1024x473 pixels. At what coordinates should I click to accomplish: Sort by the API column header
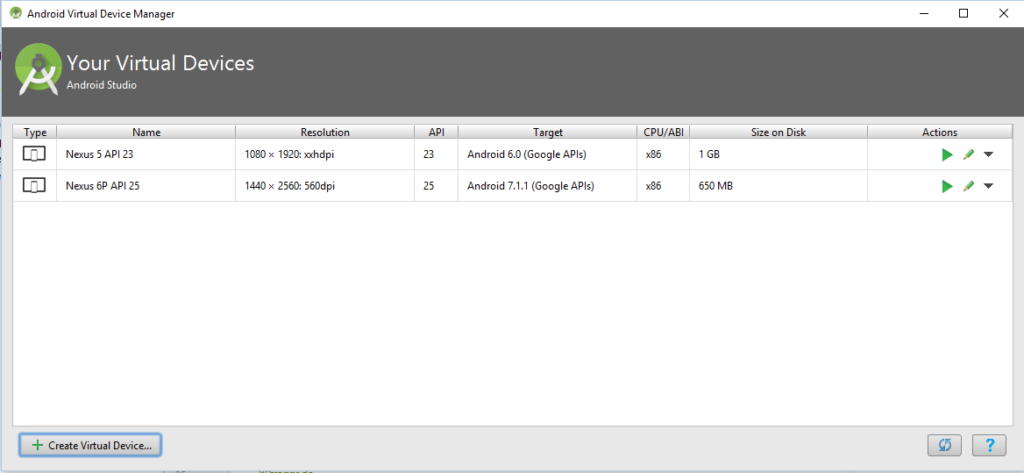point(436,132)
